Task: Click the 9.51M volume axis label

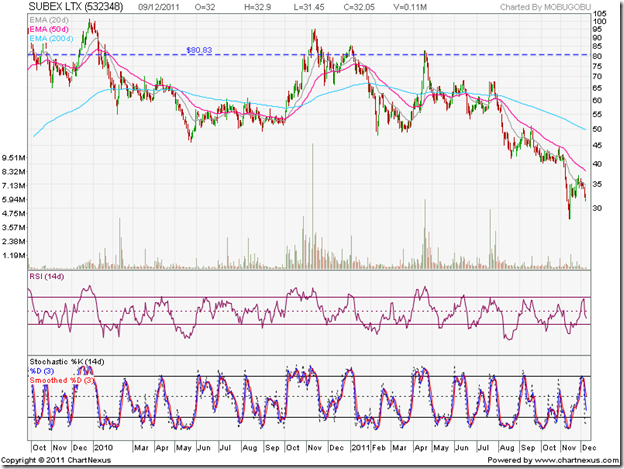Action: click(x=15, y=158)
